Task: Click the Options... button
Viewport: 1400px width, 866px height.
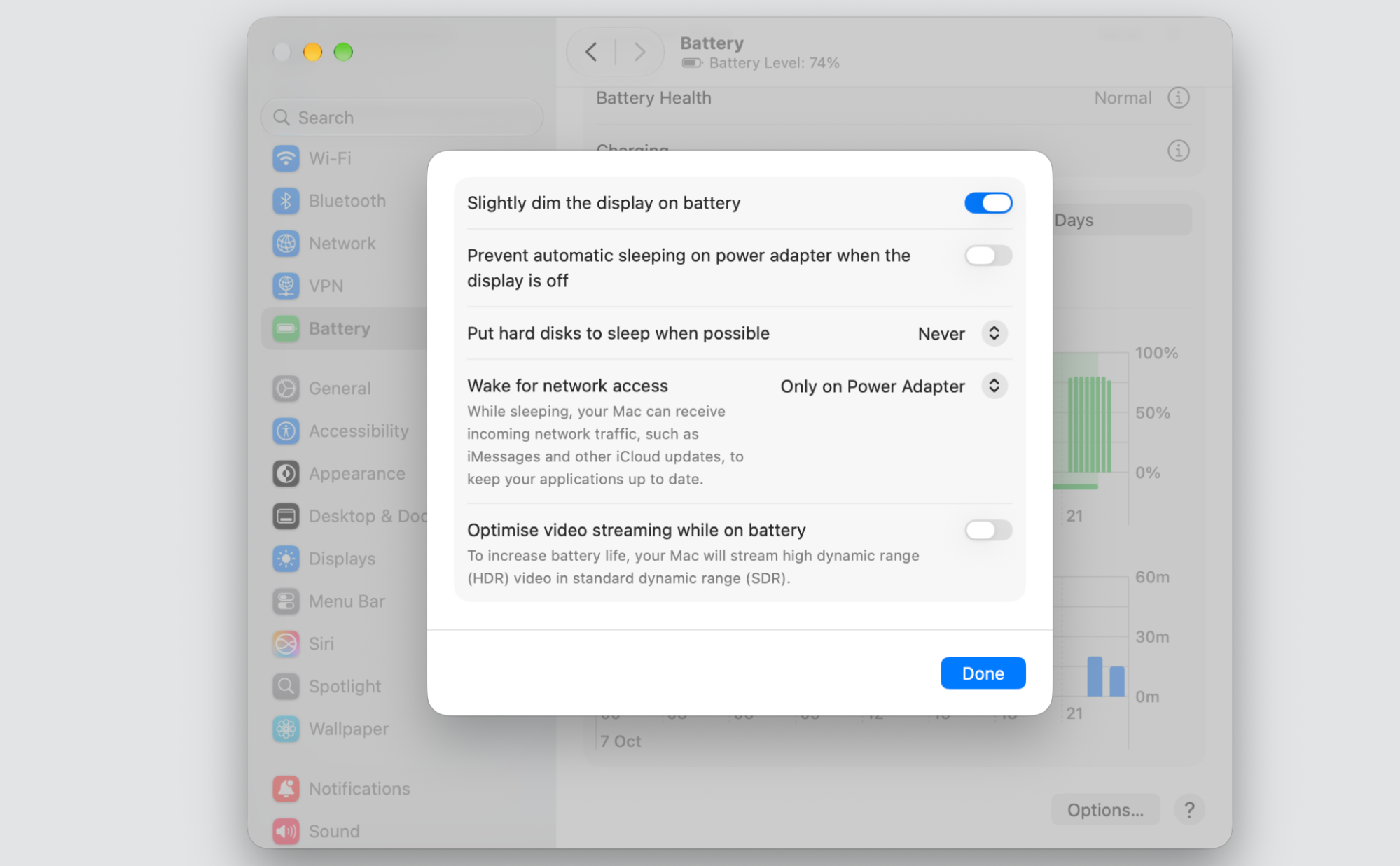Action: coord(1105,810)
